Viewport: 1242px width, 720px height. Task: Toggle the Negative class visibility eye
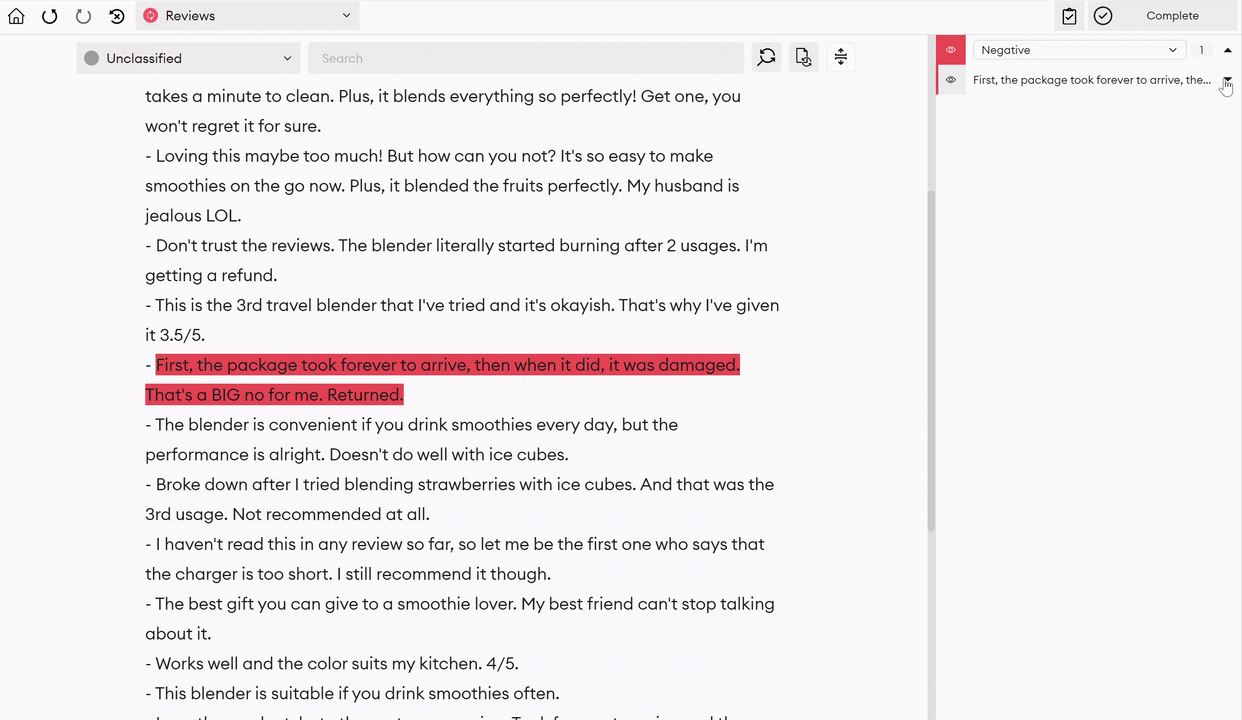tap(951, 50)
